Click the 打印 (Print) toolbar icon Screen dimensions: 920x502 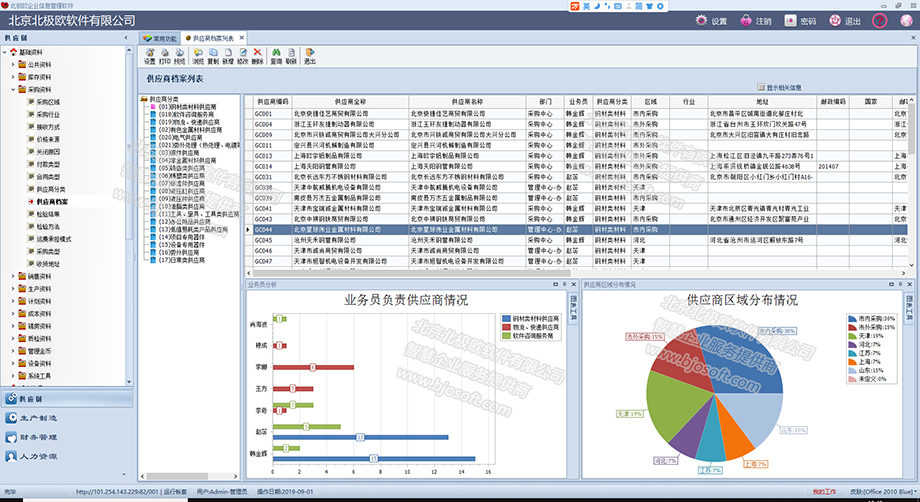click(x=164, y=54)
